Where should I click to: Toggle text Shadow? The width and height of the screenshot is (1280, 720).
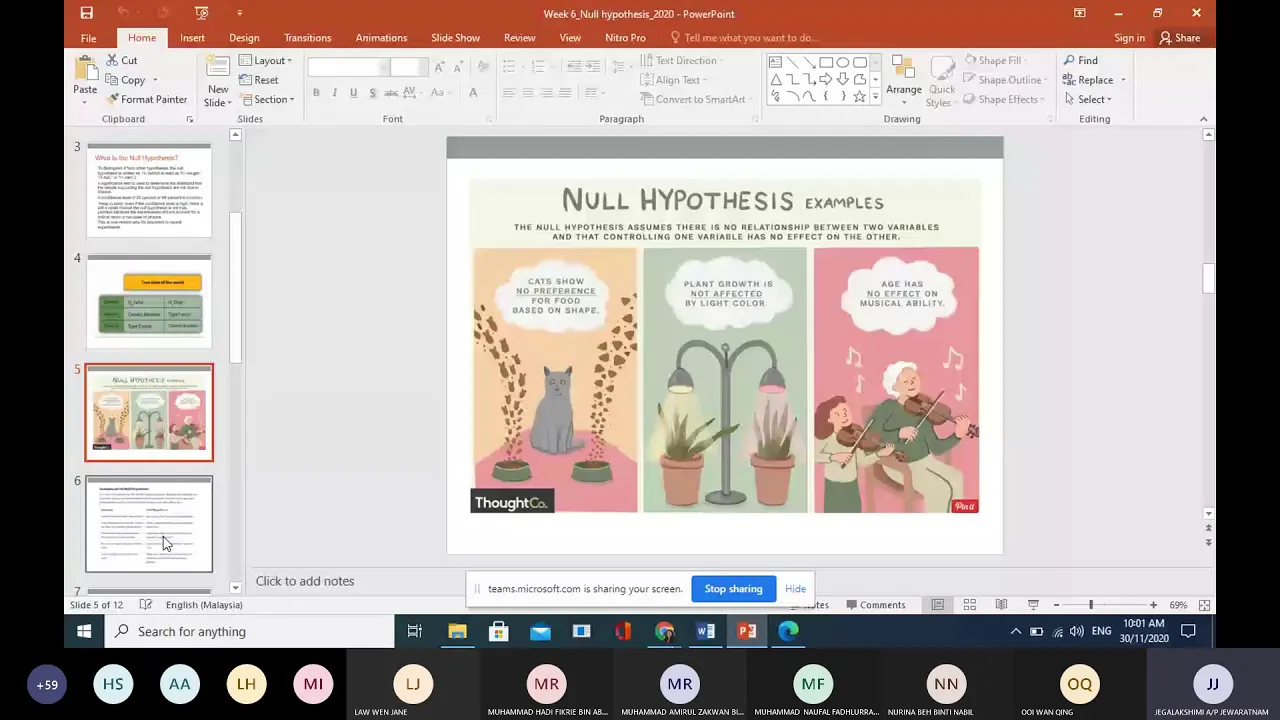(x=373, y=93)
